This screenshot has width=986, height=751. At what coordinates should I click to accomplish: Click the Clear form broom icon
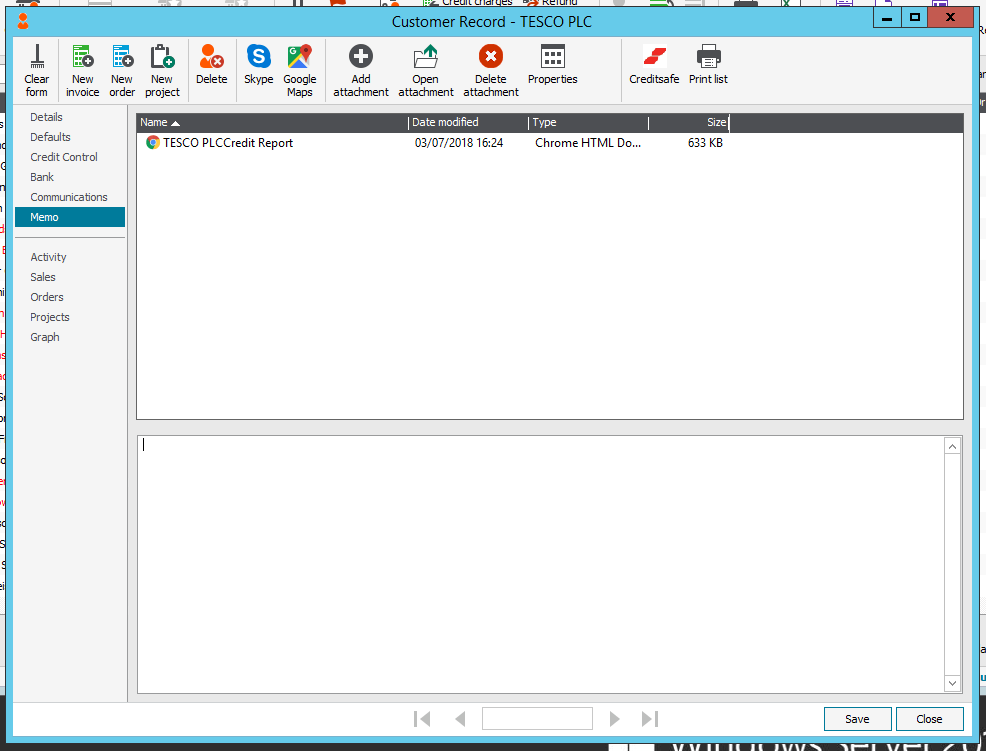tap(37, 57)
